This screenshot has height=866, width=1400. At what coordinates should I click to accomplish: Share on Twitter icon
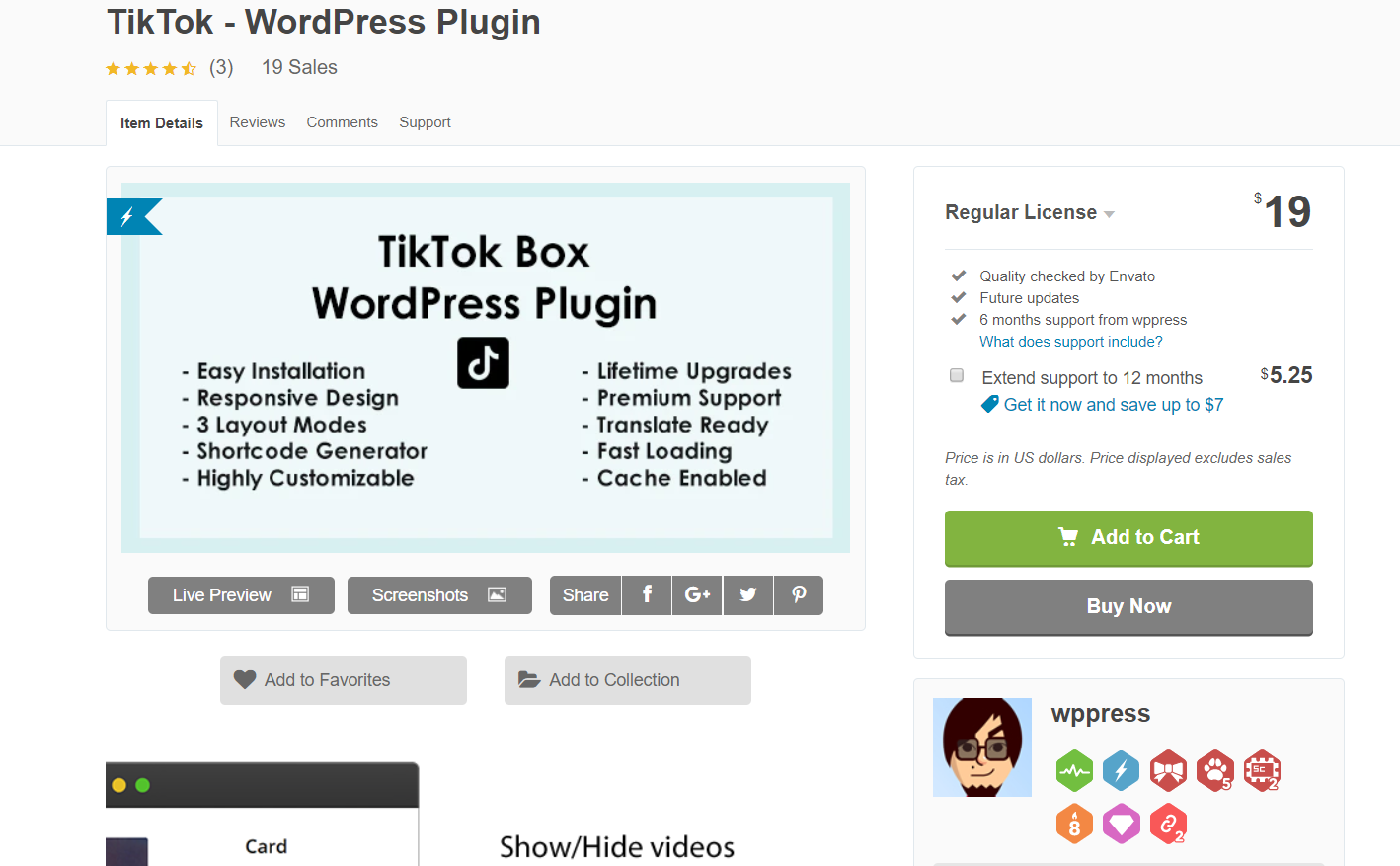coord(748,595)
